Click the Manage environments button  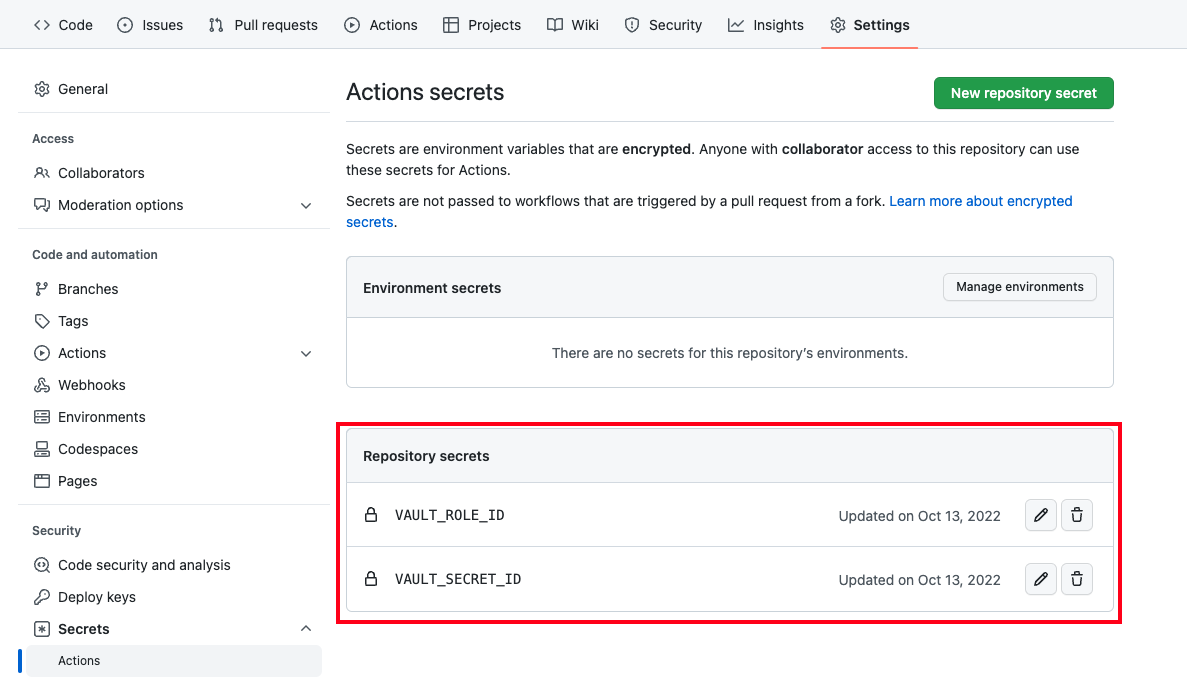pos(1019,287)
